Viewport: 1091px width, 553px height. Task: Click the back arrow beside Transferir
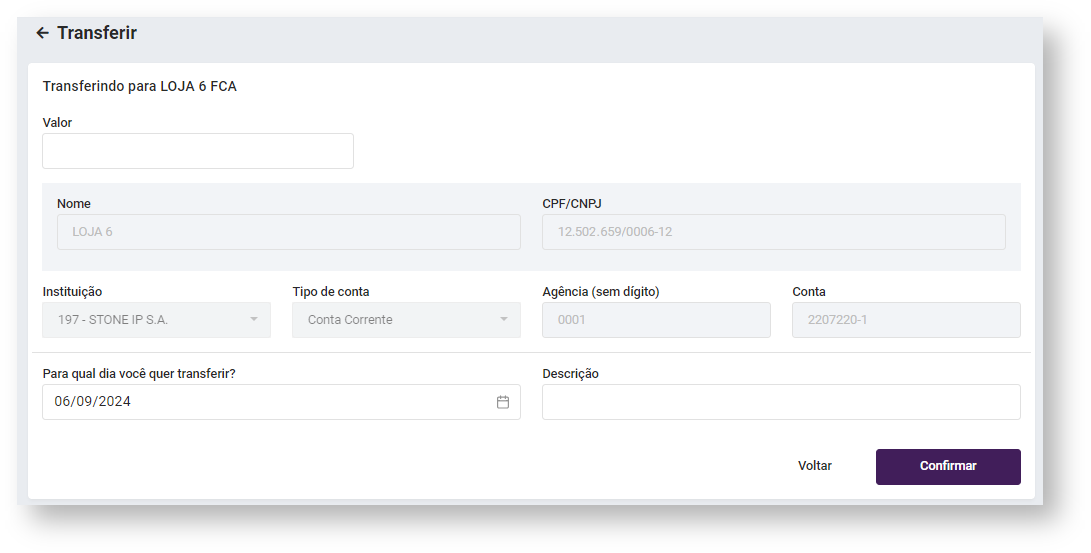click(42, 33)
